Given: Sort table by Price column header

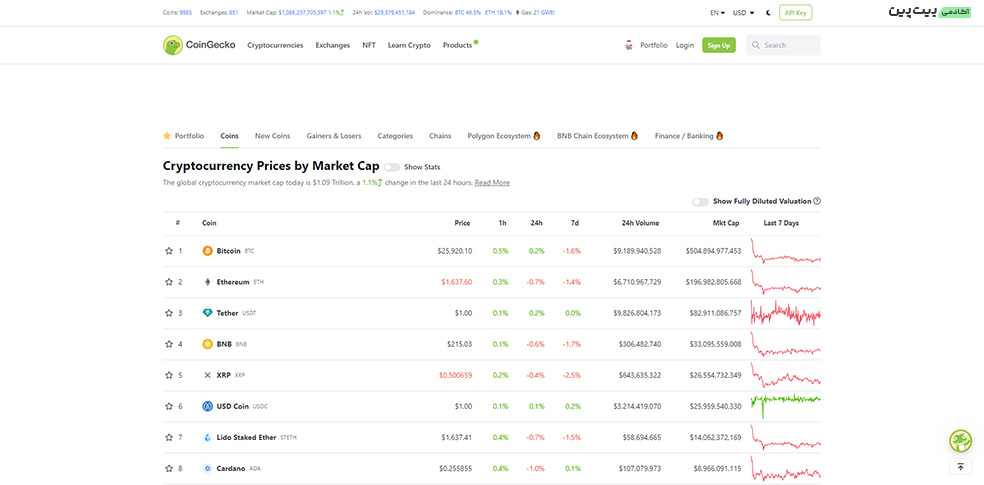Looking at the screenshot, I should pos(463,223).
